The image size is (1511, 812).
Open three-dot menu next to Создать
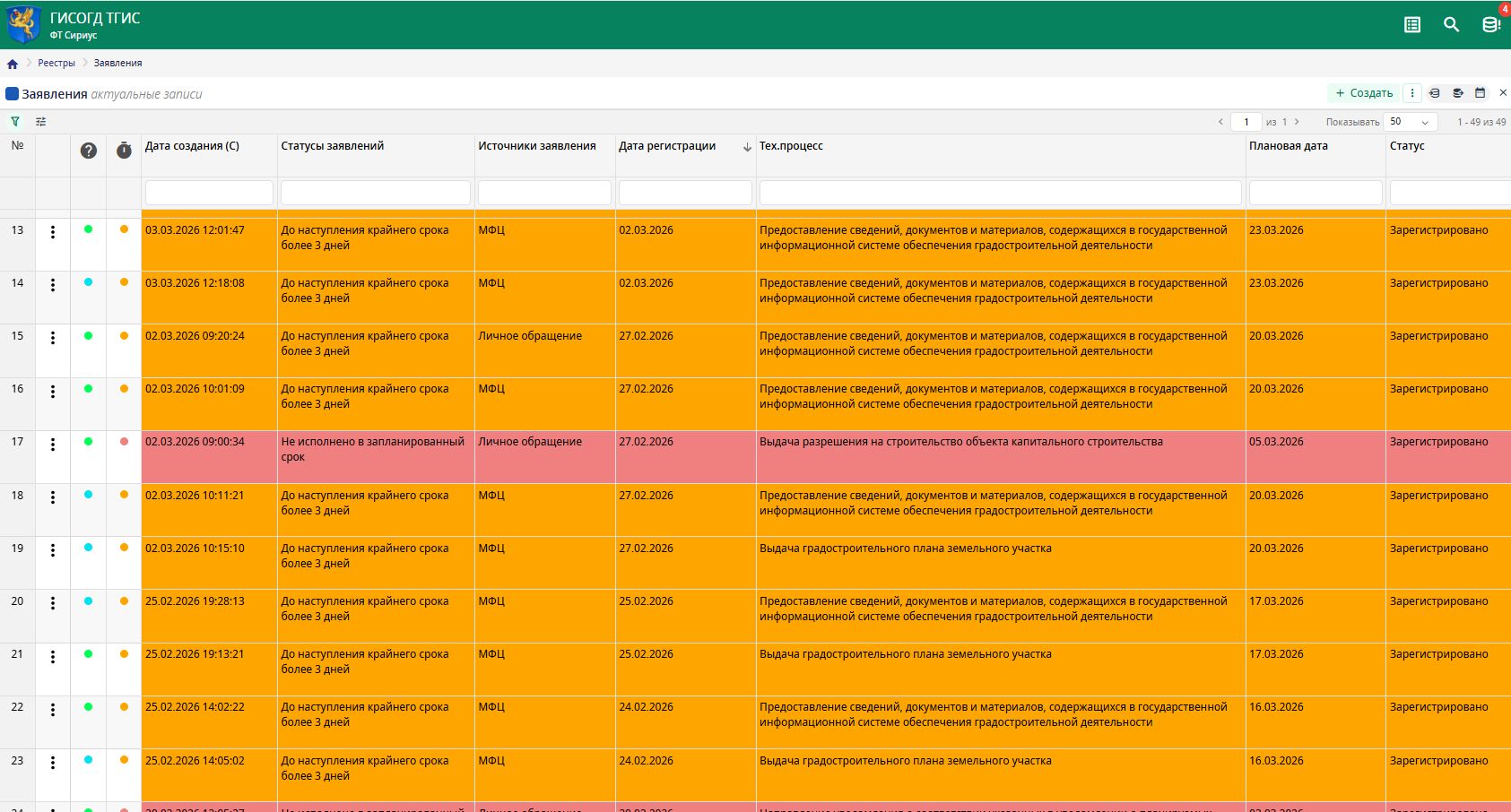[x=1412, y=93]
